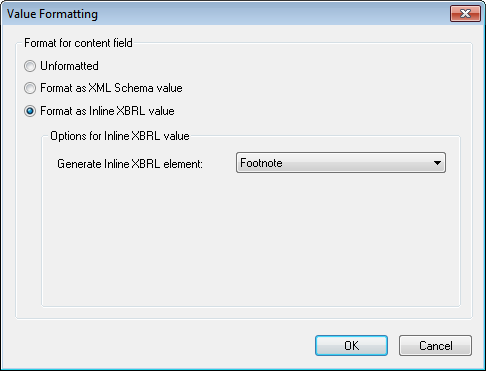Expand the Footnote dropdown arrow
Screen dimensions: 486x371
[437, 163]
